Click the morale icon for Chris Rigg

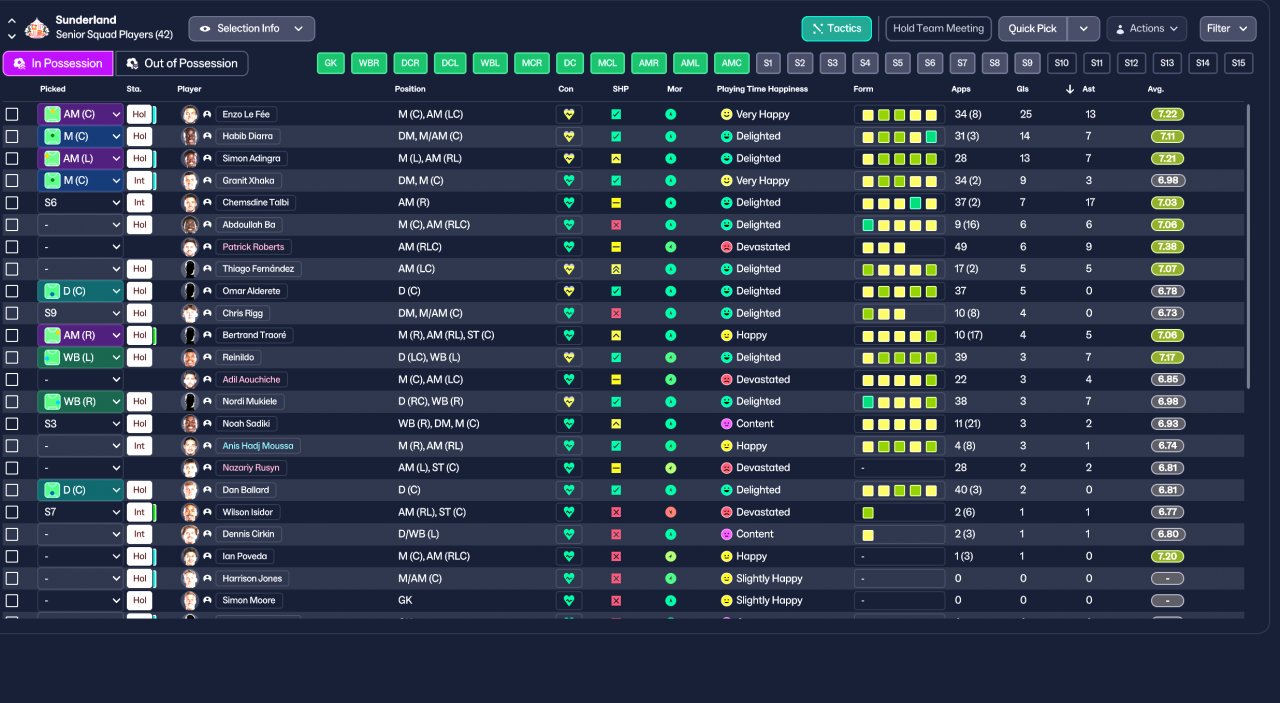(x=671, y=313)
